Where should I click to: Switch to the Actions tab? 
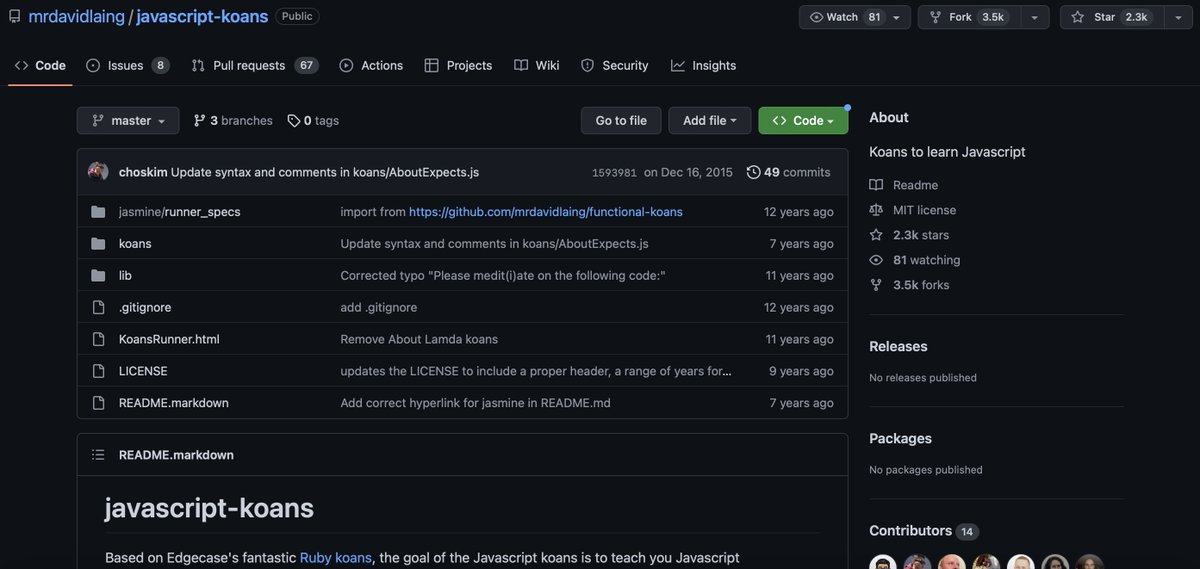[371, 65]
